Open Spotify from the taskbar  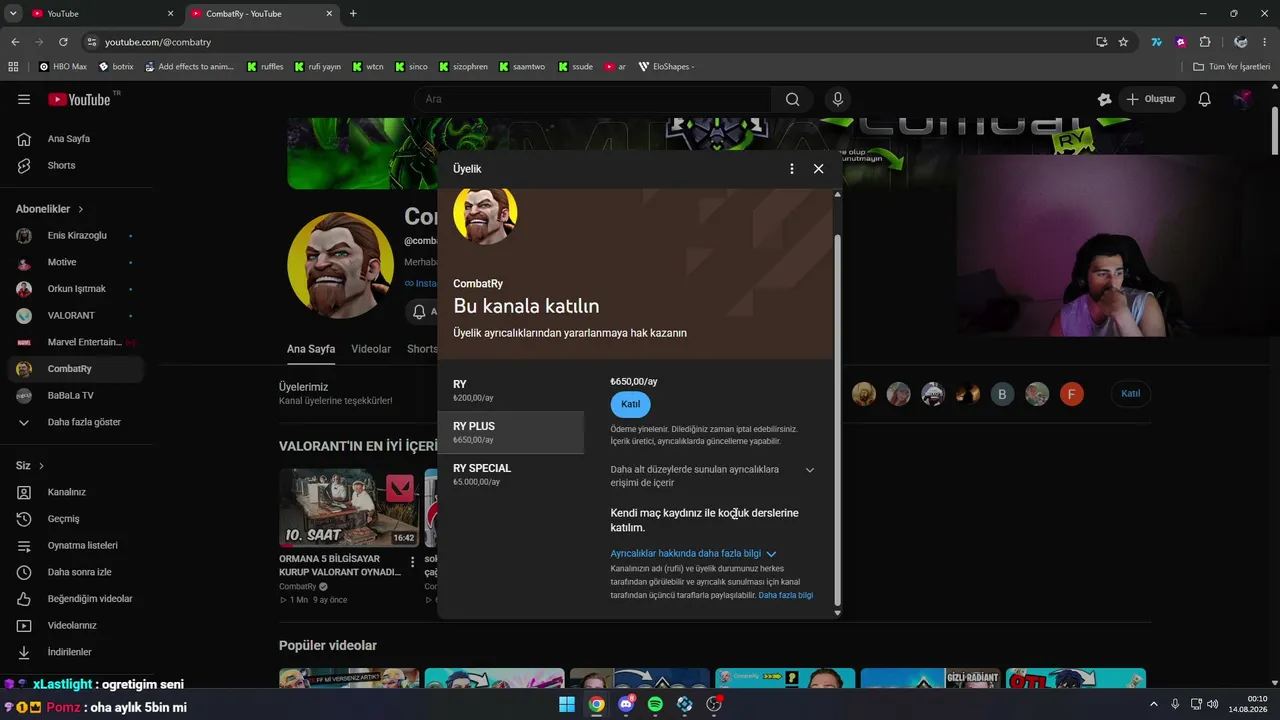655,704
